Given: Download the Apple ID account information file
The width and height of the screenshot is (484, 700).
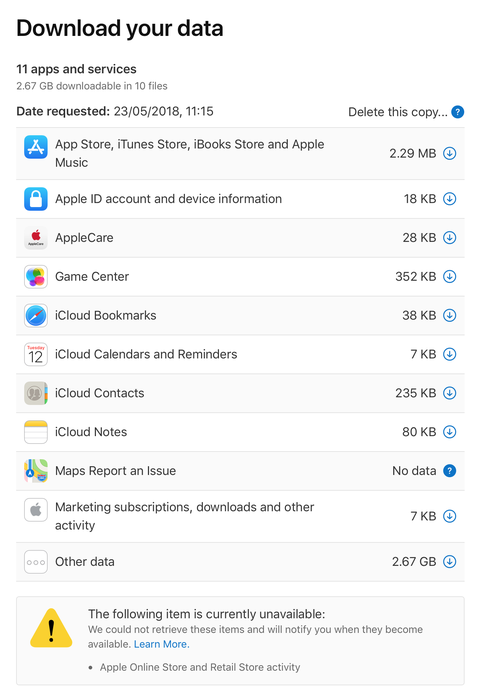Looking at the screenshot, I should click(x=449, y=199).
